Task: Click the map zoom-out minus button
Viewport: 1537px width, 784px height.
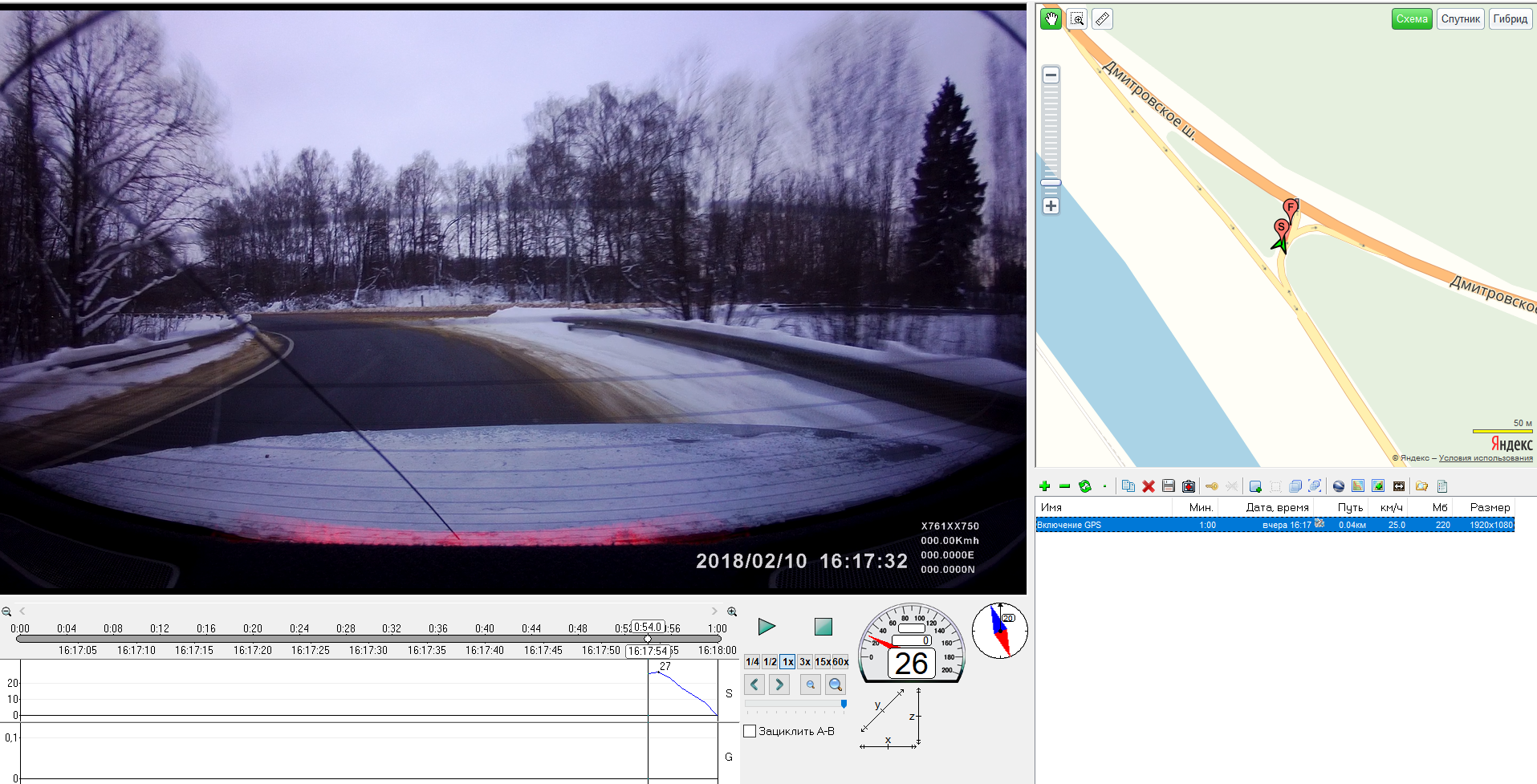Action: tap(1051, 75)
